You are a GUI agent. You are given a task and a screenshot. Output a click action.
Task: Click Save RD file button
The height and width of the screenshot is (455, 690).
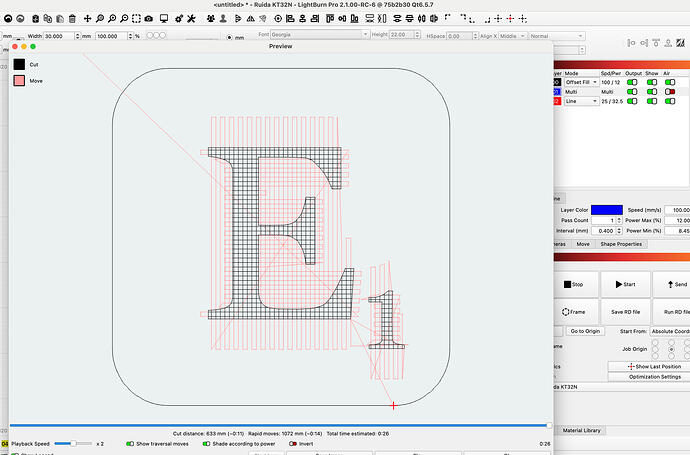(625, 311)
